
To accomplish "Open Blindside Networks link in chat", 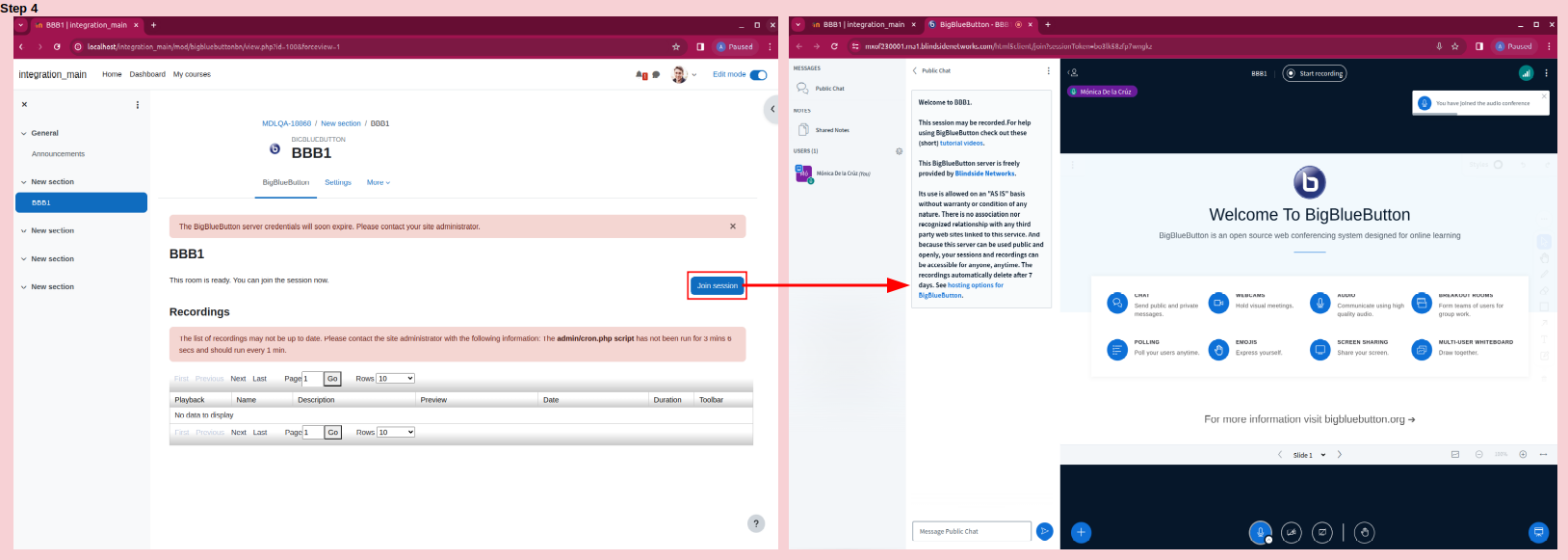I will tap(985, 173).
